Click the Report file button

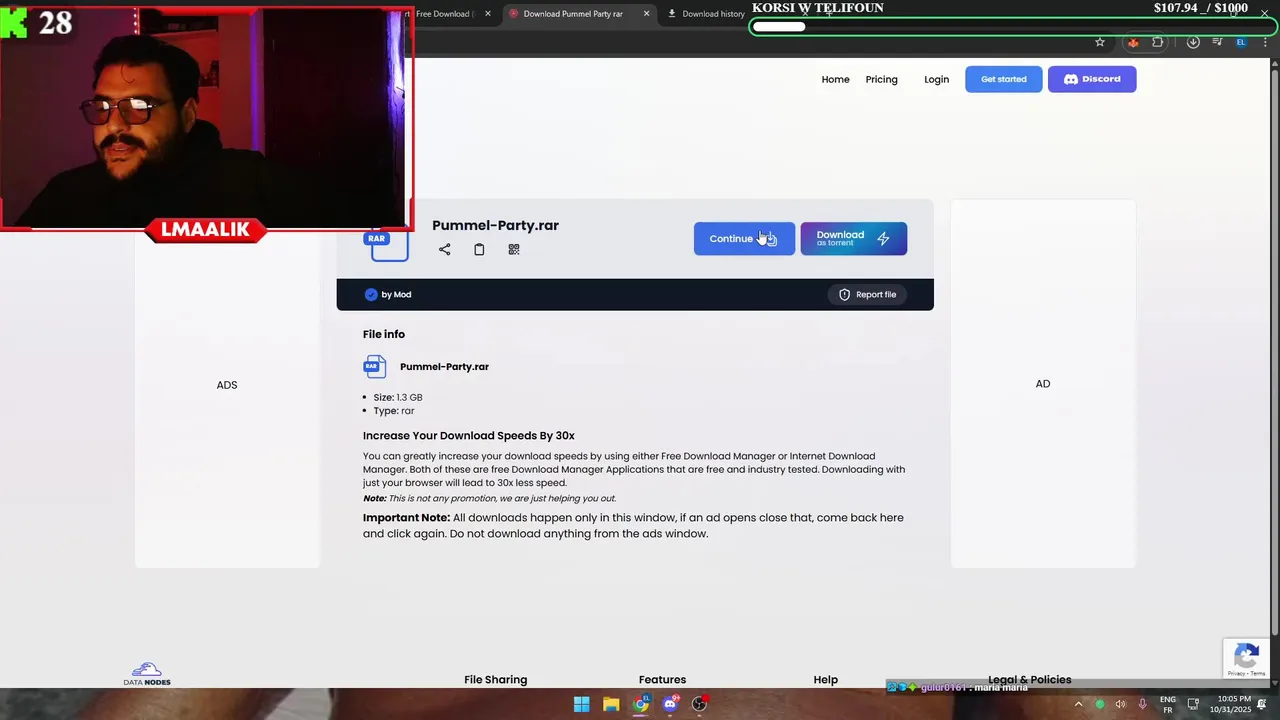tap(867, 294)
